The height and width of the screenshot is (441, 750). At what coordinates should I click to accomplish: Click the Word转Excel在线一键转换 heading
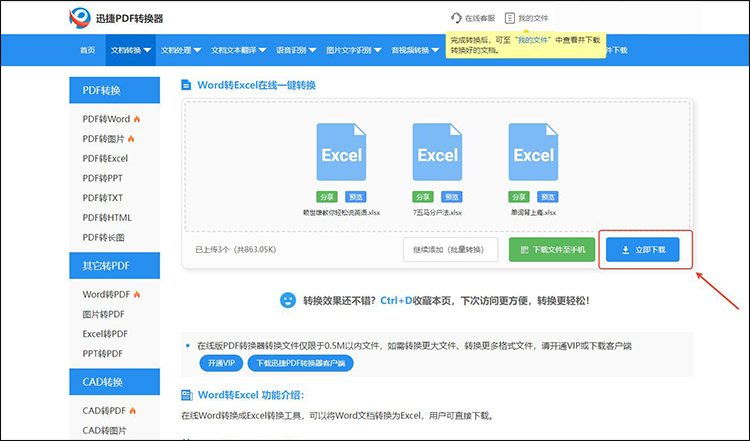[x=256, y=85]
